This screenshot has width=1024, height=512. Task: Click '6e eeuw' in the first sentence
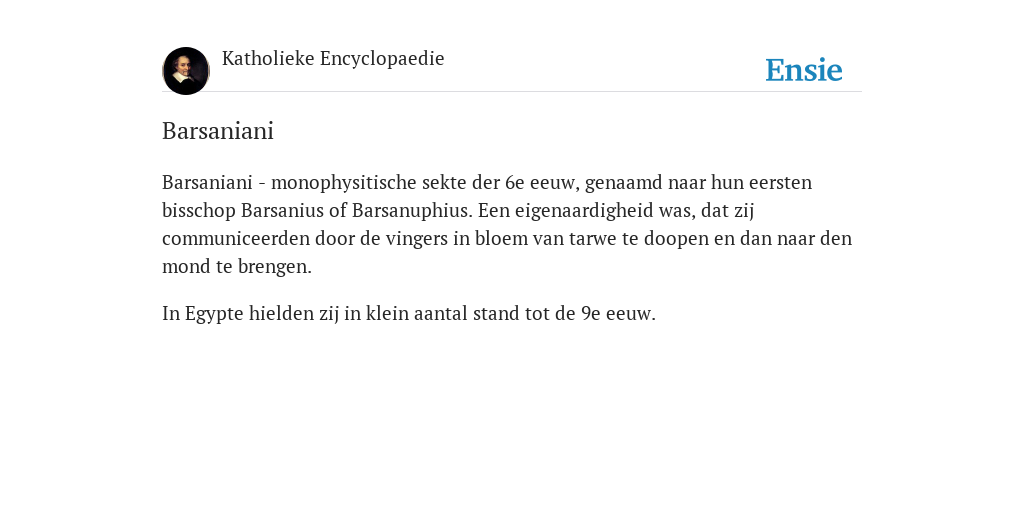(542, 183)
